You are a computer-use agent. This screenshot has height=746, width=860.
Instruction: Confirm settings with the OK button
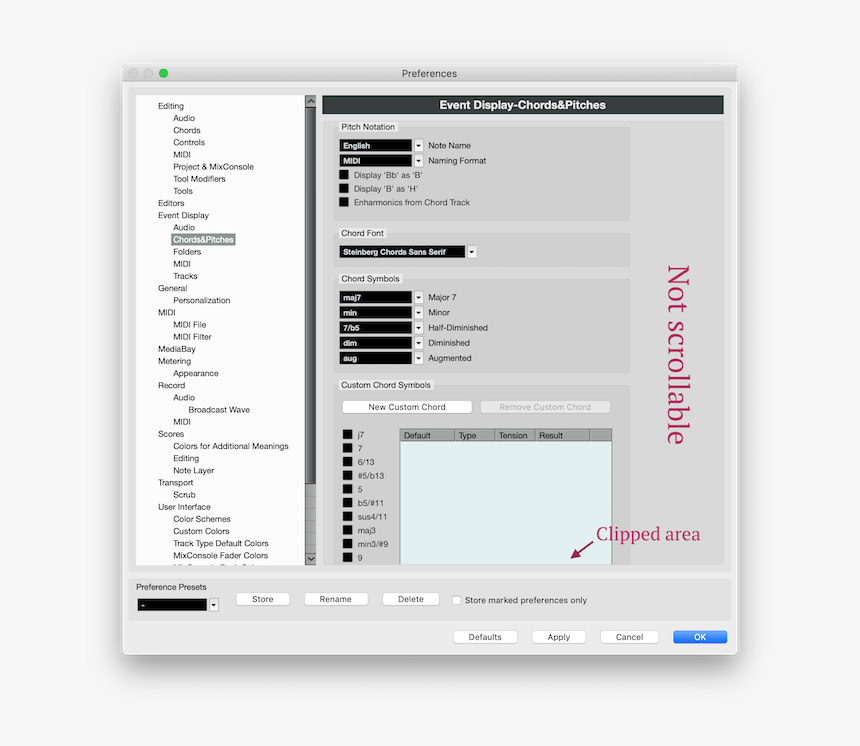tap(699, 636)
